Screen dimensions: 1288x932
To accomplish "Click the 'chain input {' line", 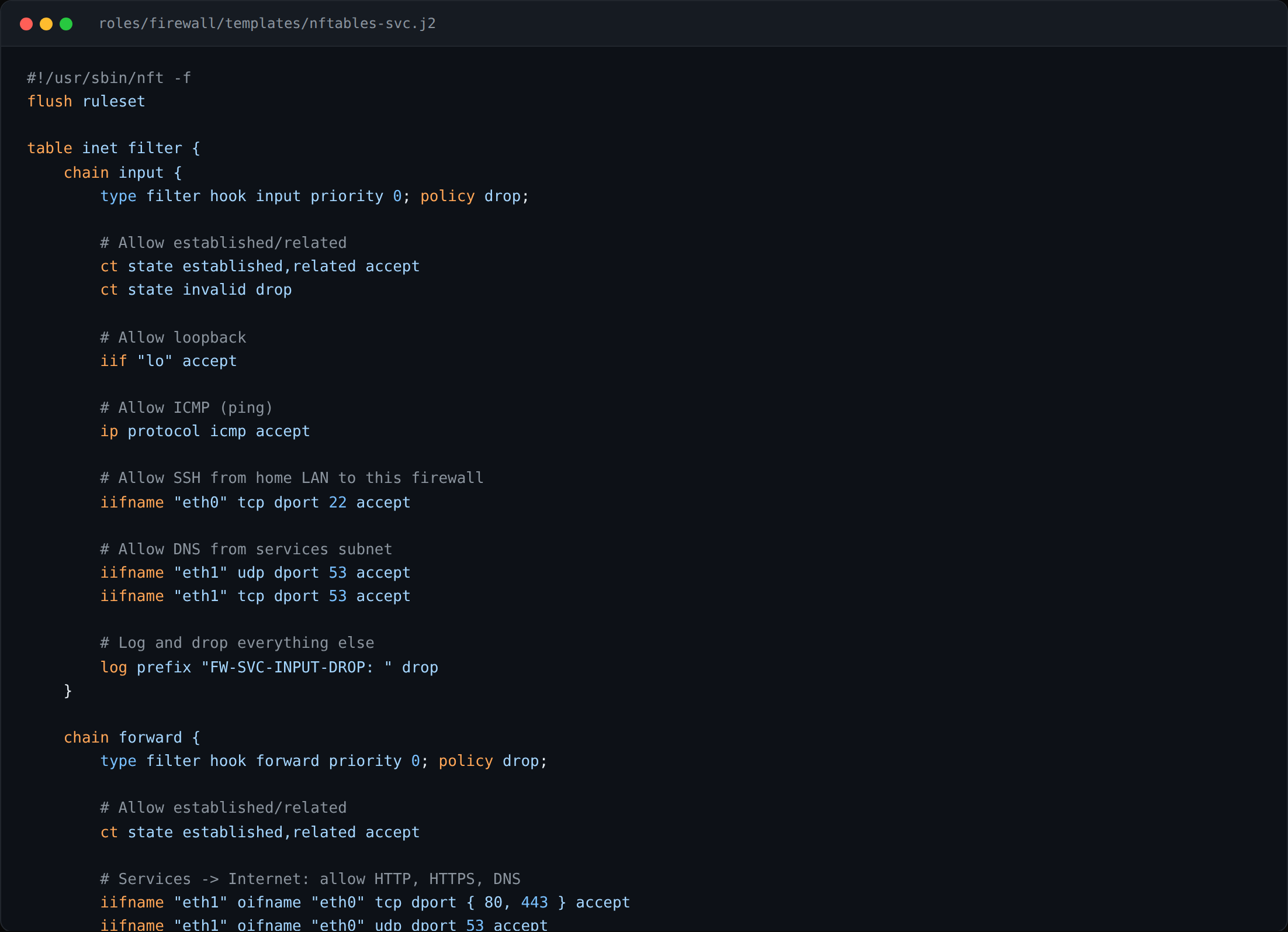I will click(x=123, y=173).
